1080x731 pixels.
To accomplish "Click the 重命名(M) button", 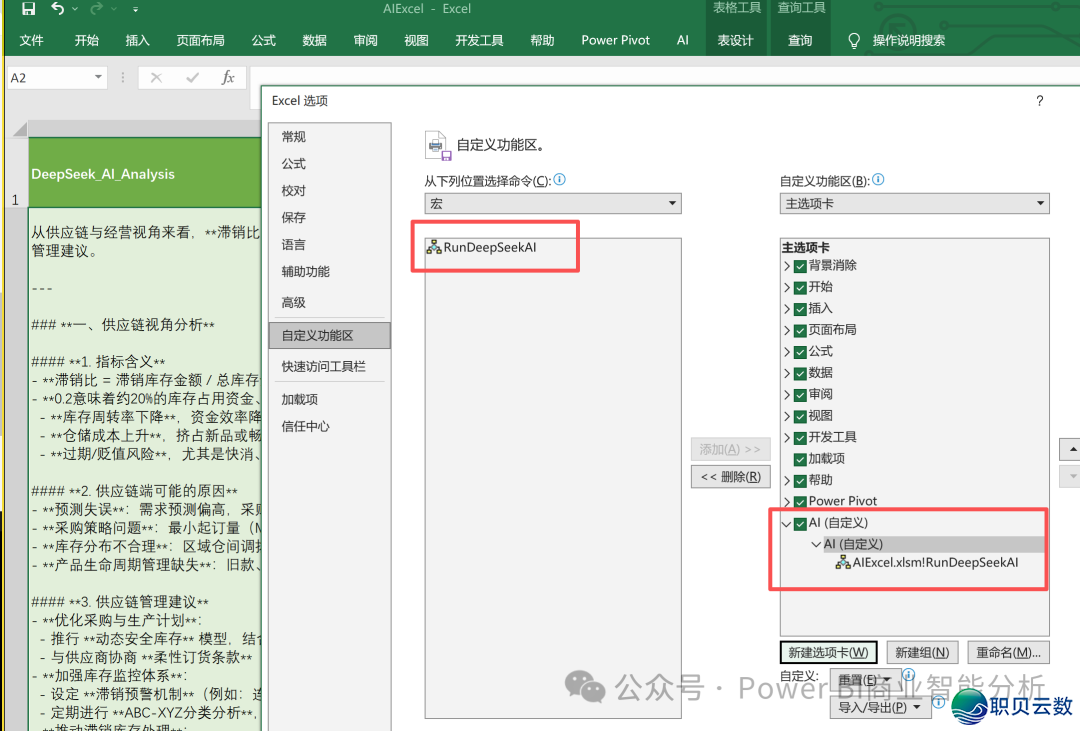I will [x=1009, y=651].
